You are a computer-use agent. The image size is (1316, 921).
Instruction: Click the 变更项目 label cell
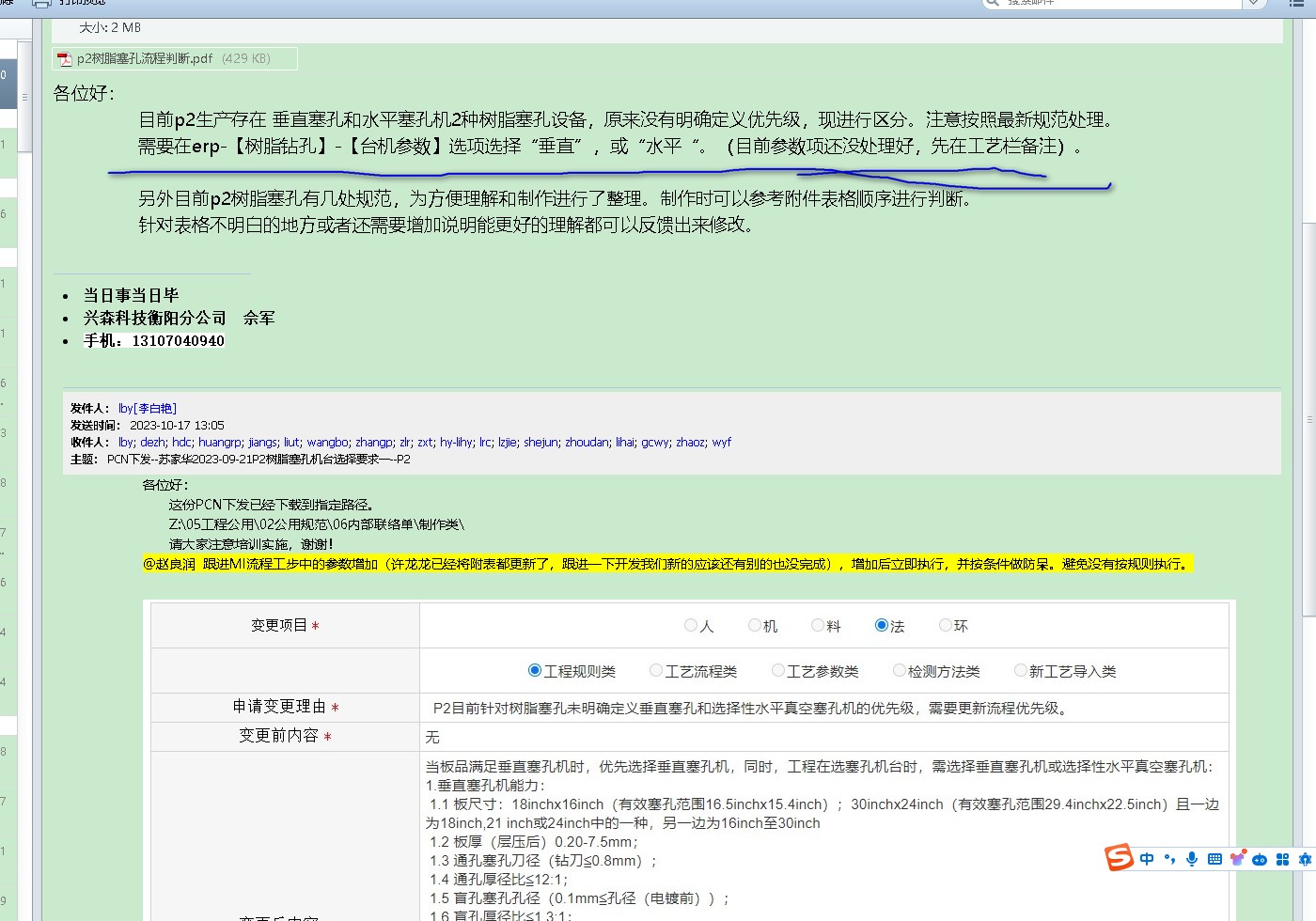(x=285, y=625)
